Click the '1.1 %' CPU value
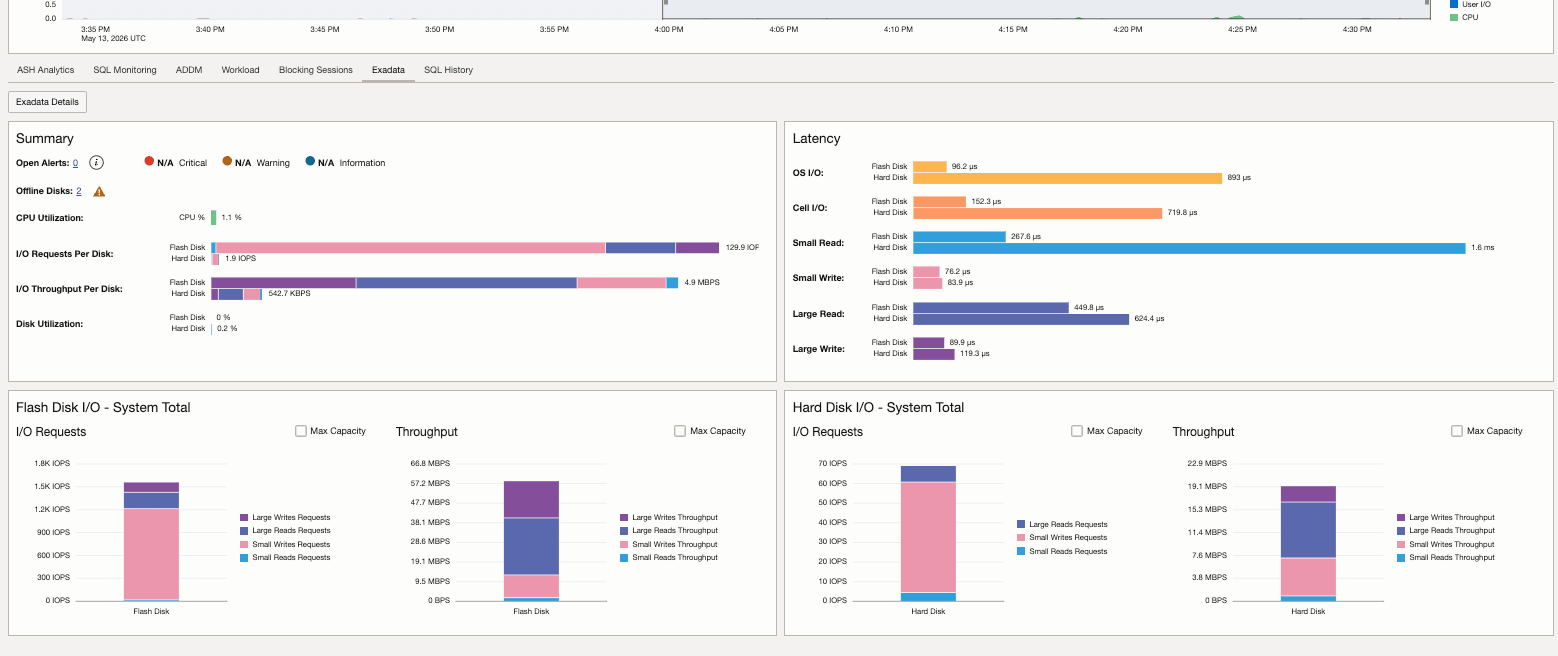The image size is (1558, 656). [x=231, y=217]
